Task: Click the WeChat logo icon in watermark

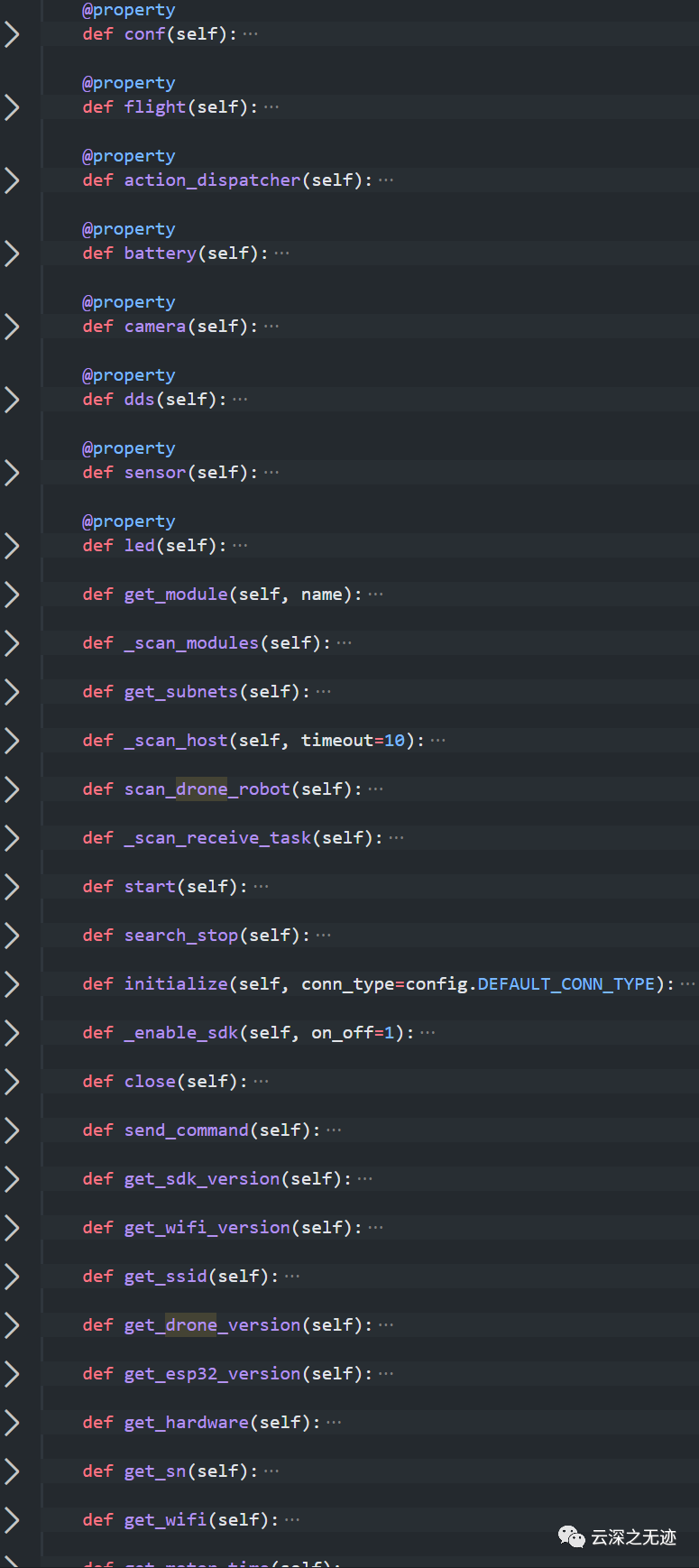Action: (571, 1537)
